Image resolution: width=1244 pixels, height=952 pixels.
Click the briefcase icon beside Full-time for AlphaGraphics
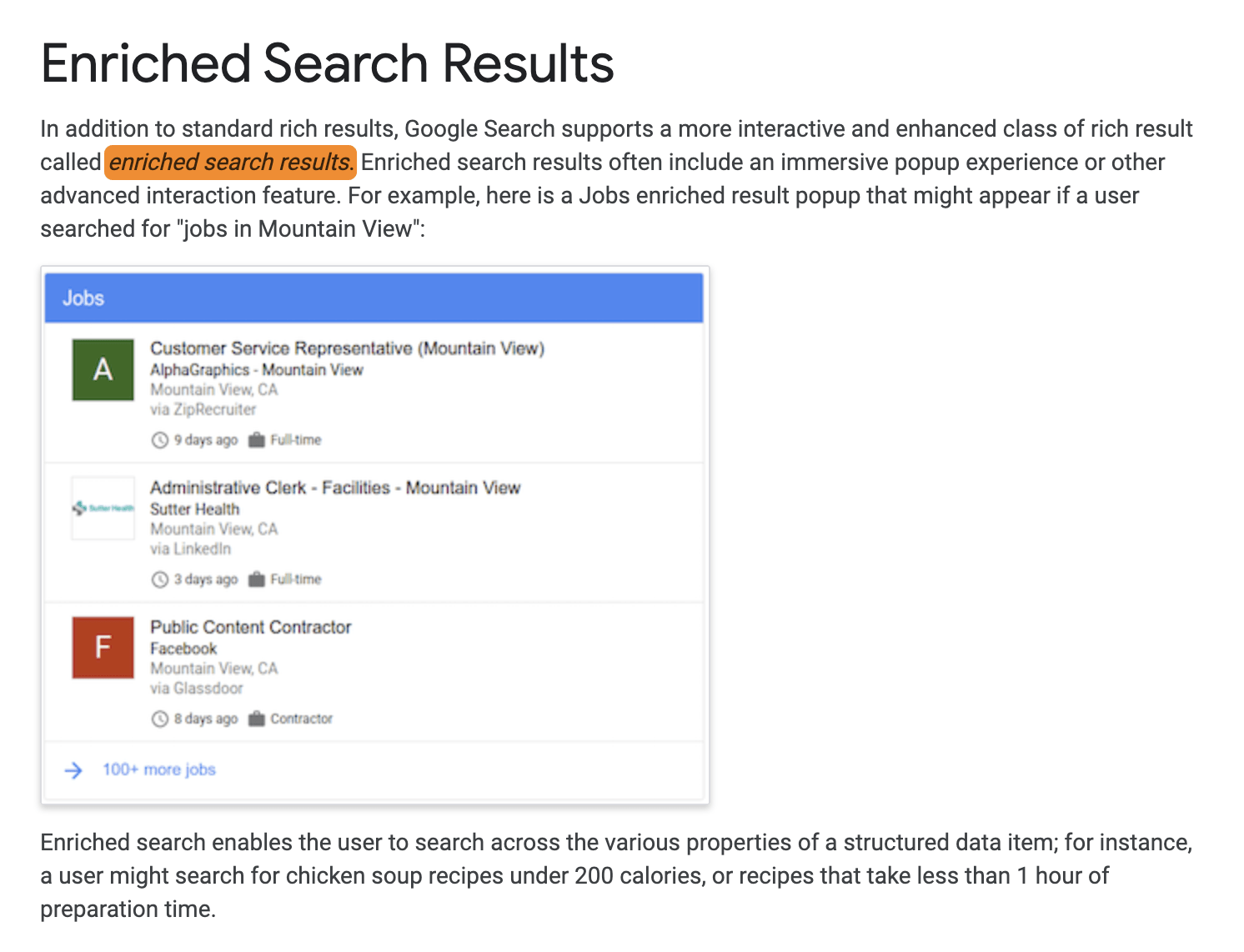click(x=257, y=439)
